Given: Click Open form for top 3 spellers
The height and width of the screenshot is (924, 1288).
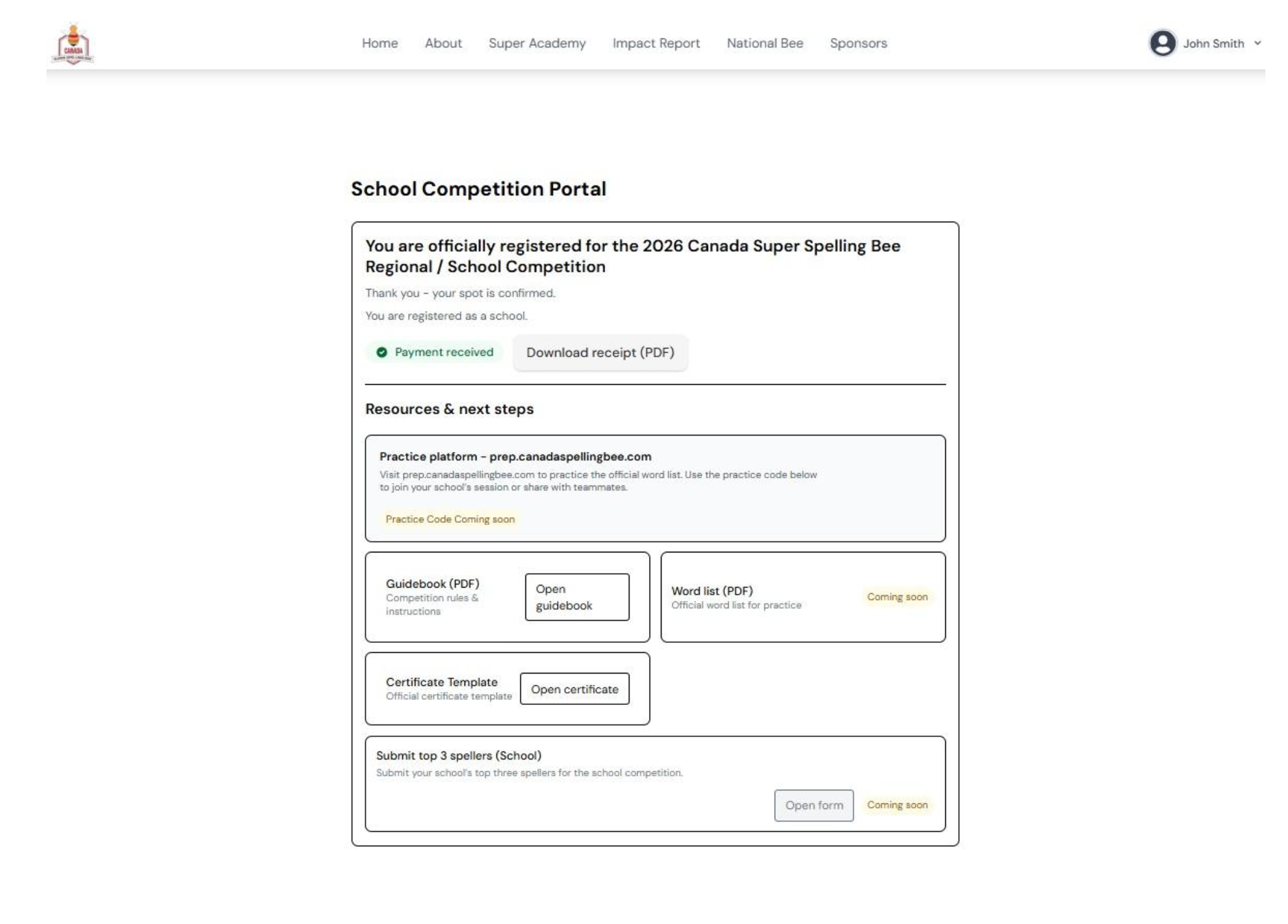Looking at the screenshot, I should (814, 805).
